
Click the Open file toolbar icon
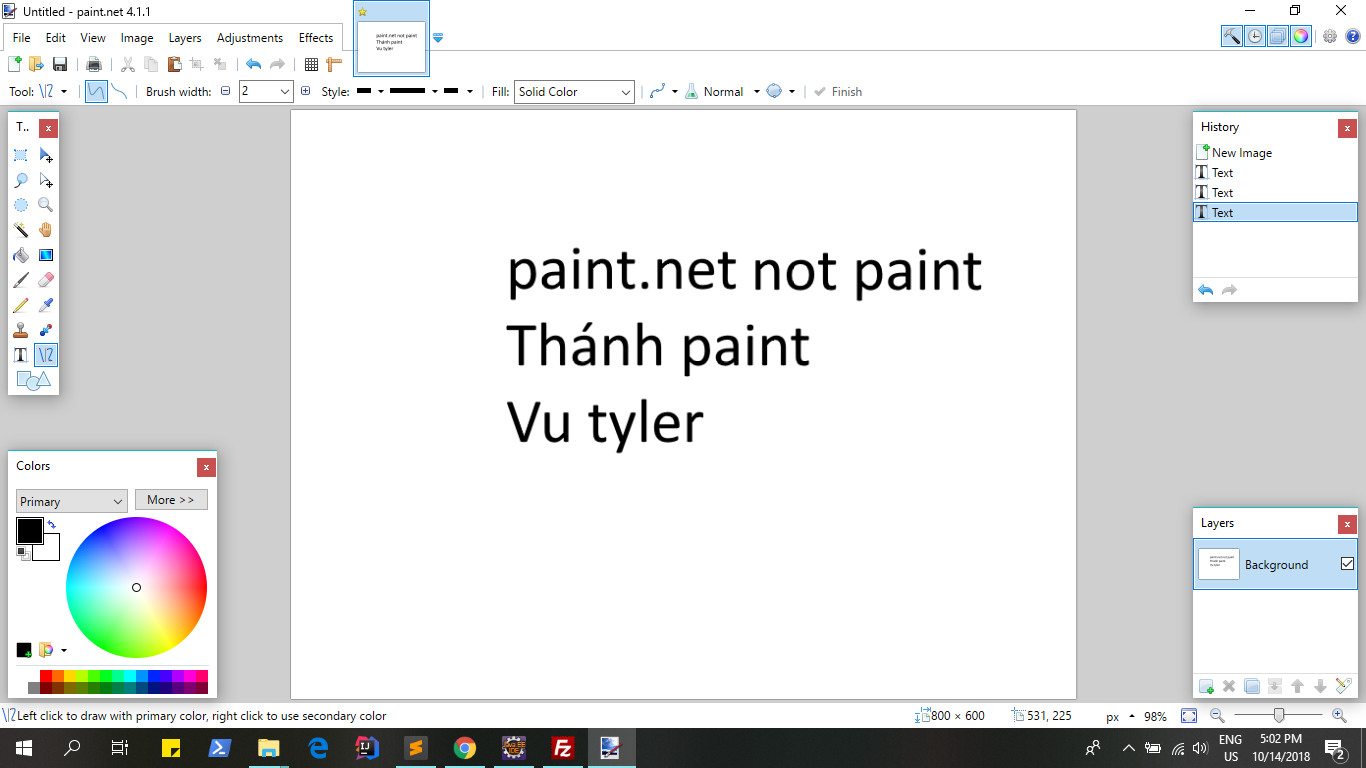37,64
